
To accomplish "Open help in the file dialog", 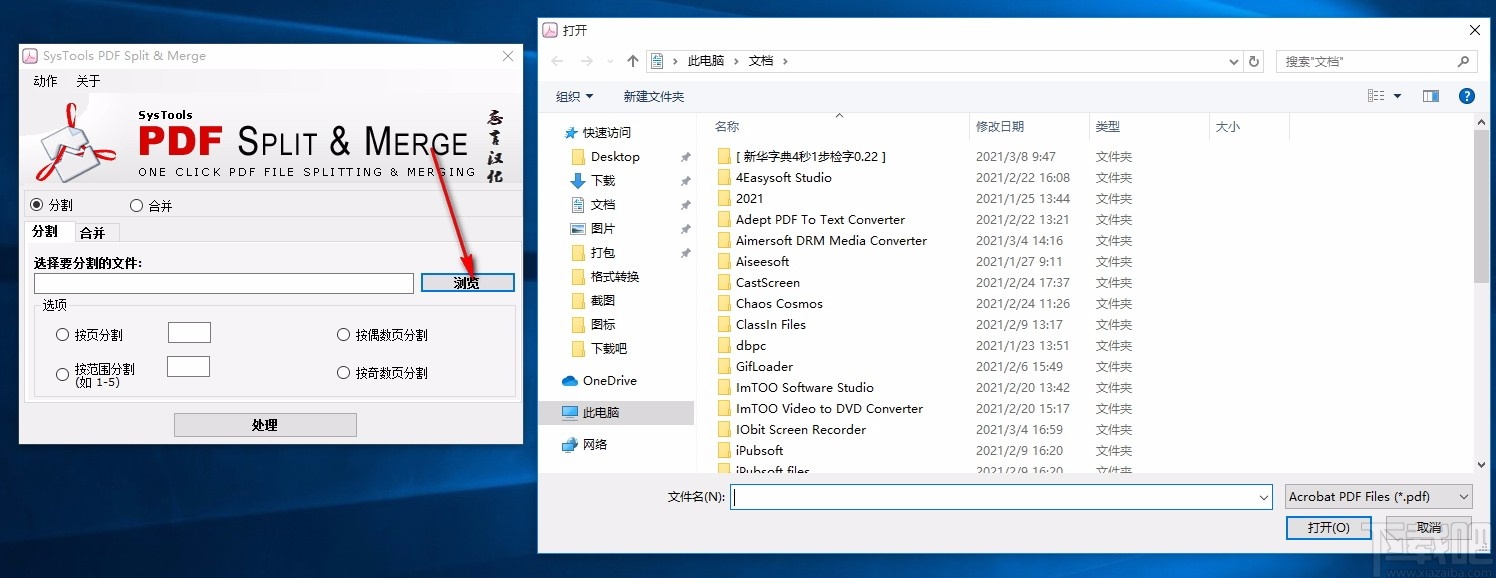I will click(1466, 96).
